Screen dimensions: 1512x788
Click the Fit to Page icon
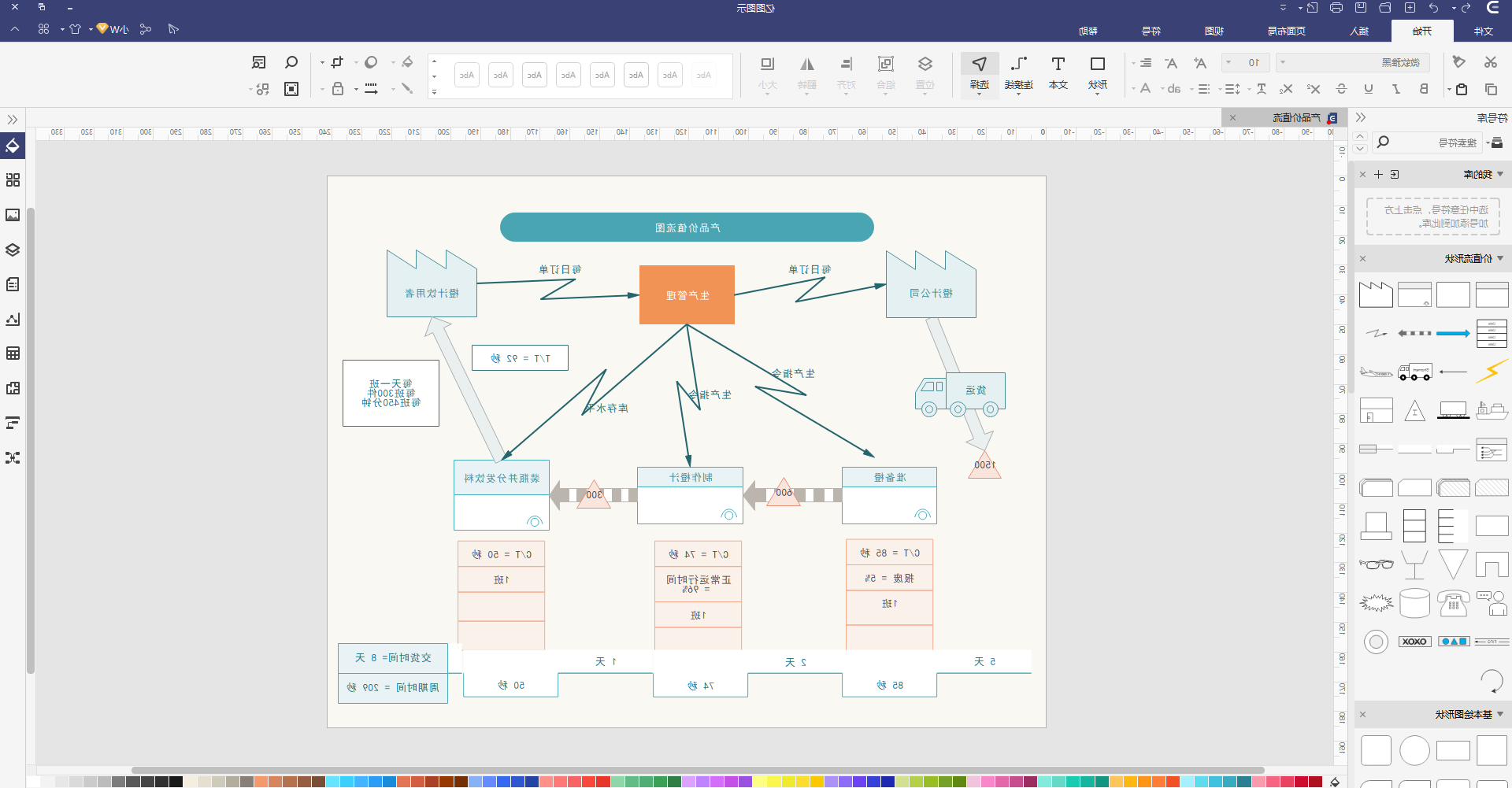291,89
